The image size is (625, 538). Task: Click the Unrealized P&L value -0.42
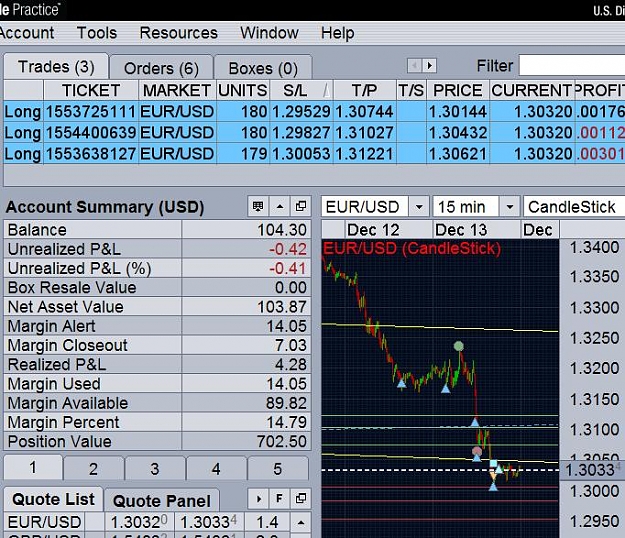pos(288,249)
